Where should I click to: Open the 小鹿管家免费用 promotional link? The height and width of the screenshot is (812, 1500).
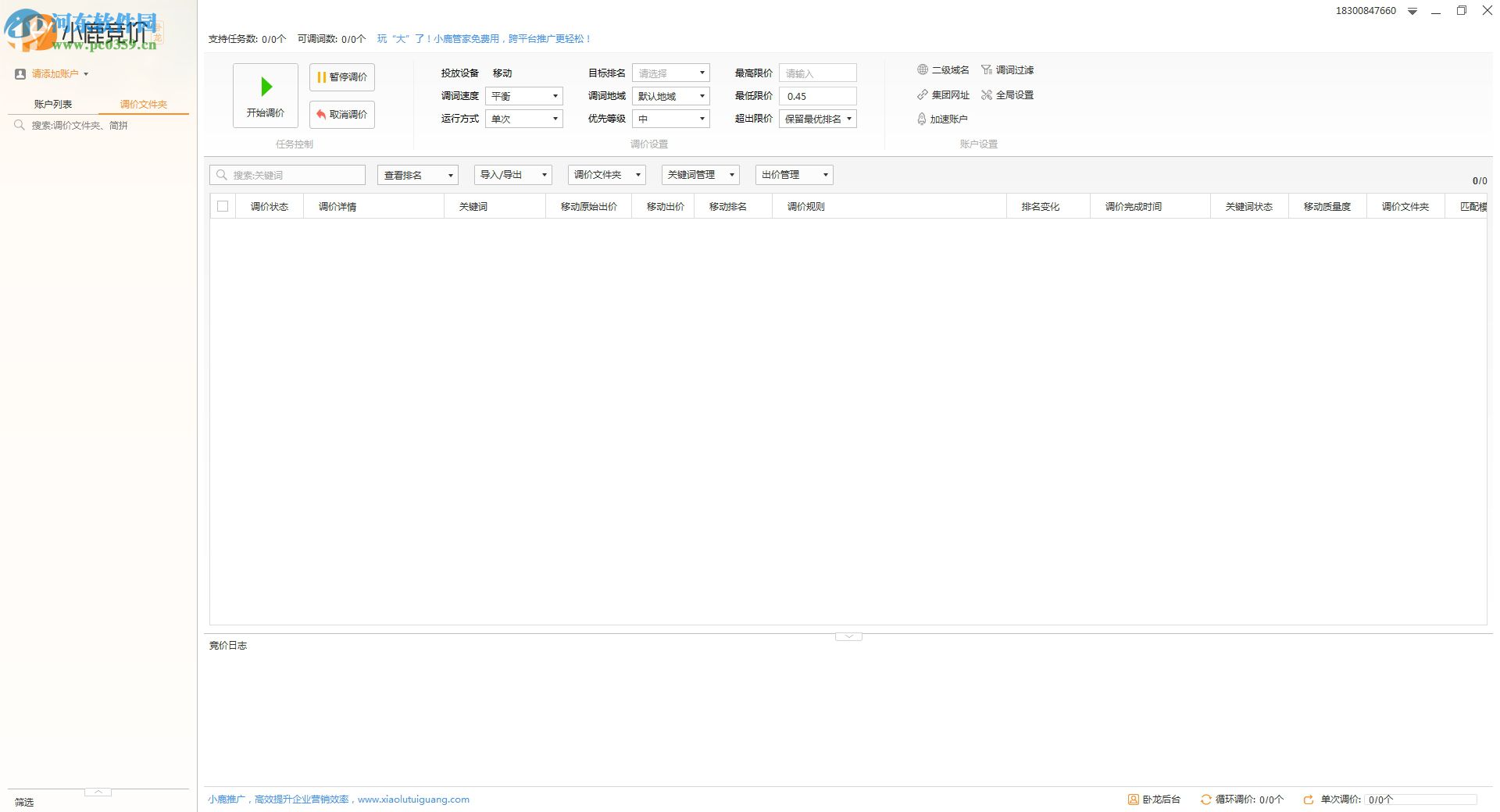pyautogui.click(x=484, y=38)
